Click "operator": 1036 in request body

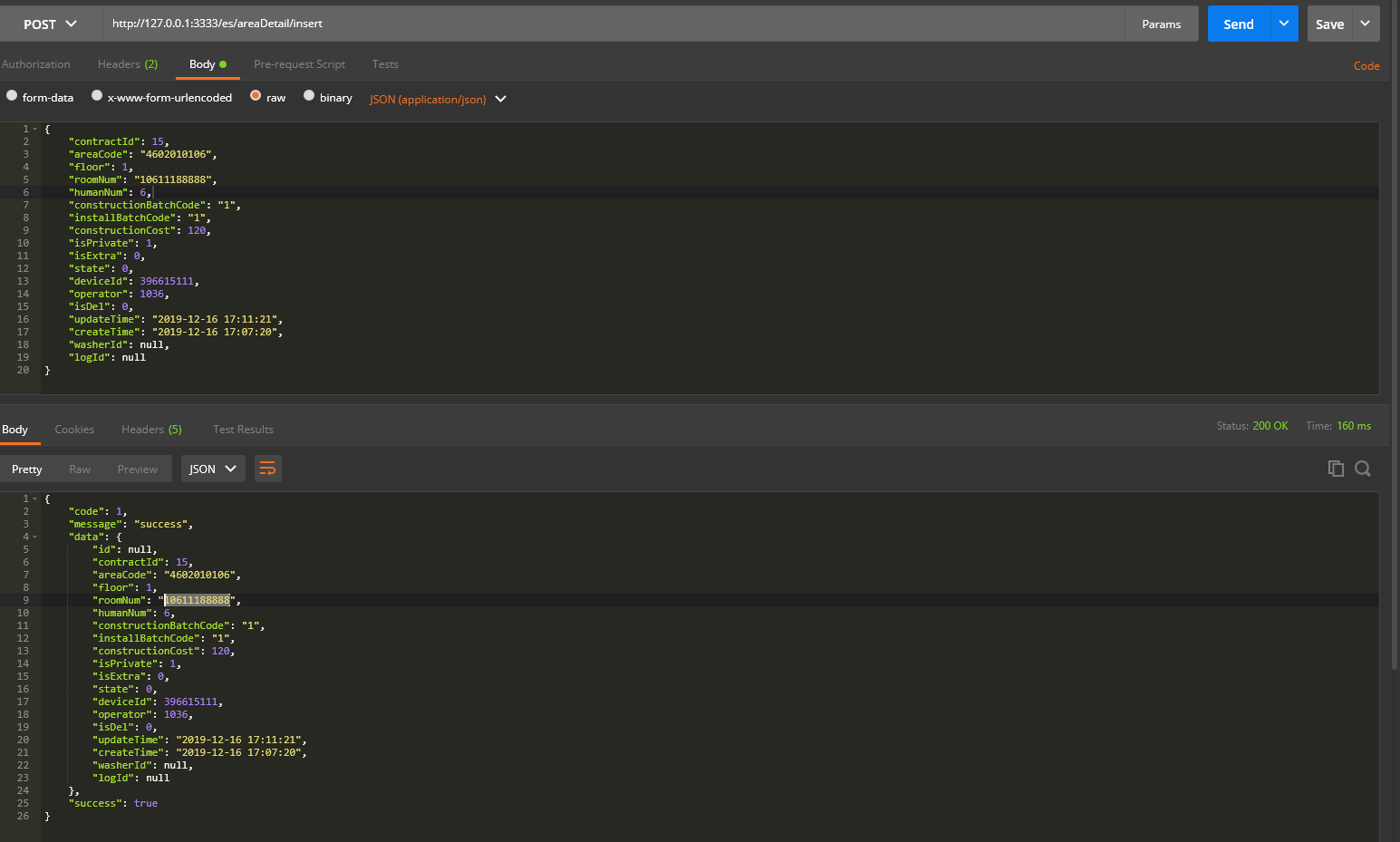(x=119, y=294)
